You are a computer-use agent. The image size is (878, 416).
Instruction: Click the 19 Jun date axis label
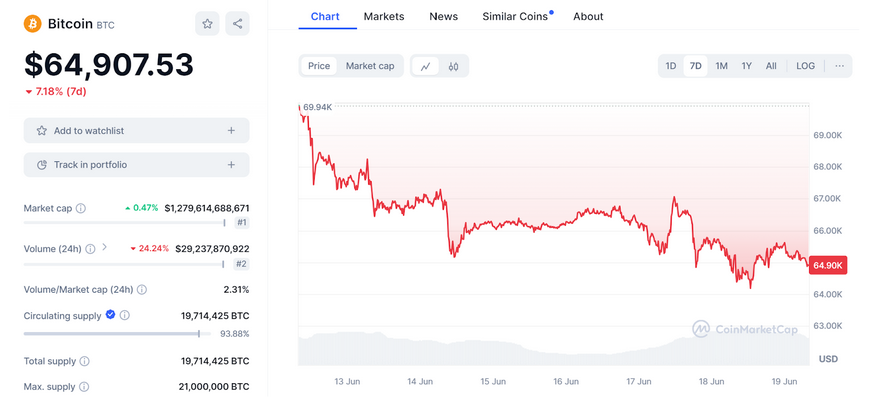784,382
